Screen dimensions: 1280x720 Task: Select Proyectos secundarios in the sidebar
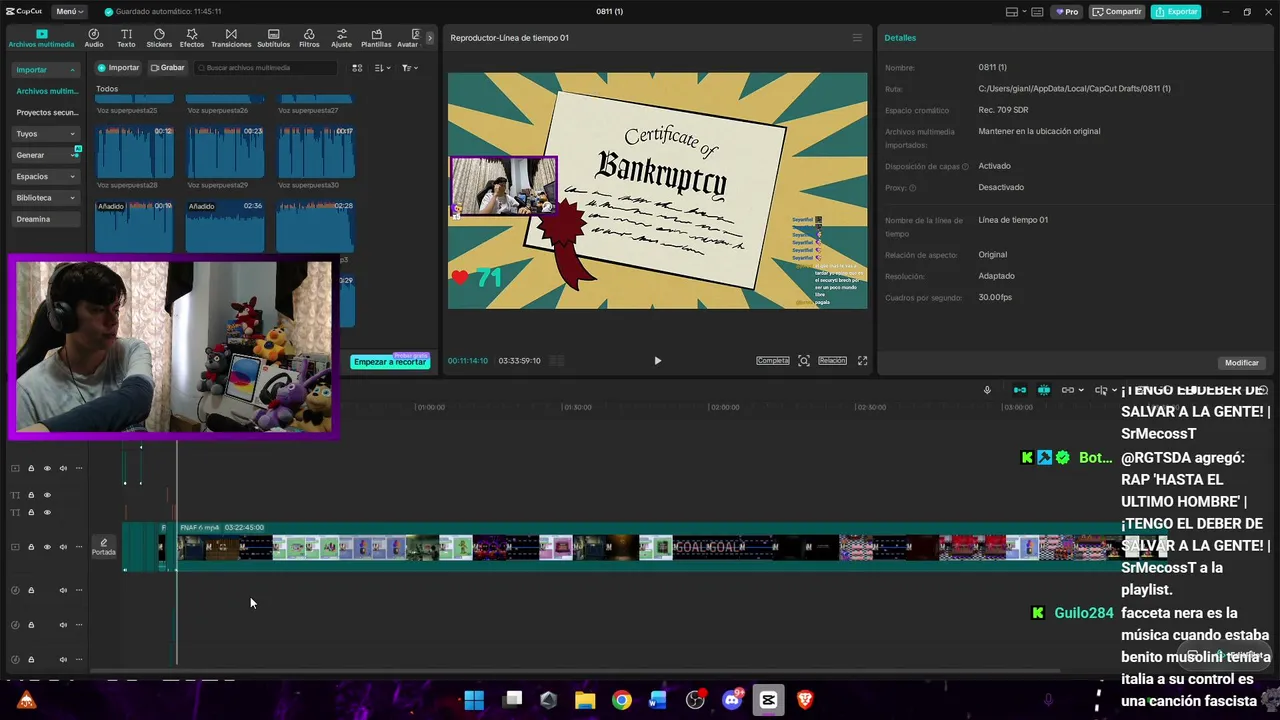coord(46,113)
